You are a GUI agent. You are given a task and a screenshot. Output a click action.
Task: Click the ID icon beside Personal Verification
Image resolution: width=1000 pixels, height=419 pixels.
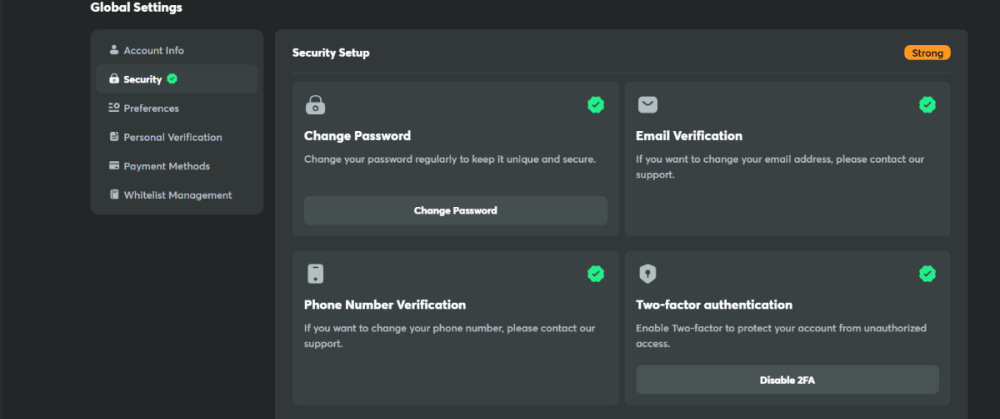[x=114, y=137]
